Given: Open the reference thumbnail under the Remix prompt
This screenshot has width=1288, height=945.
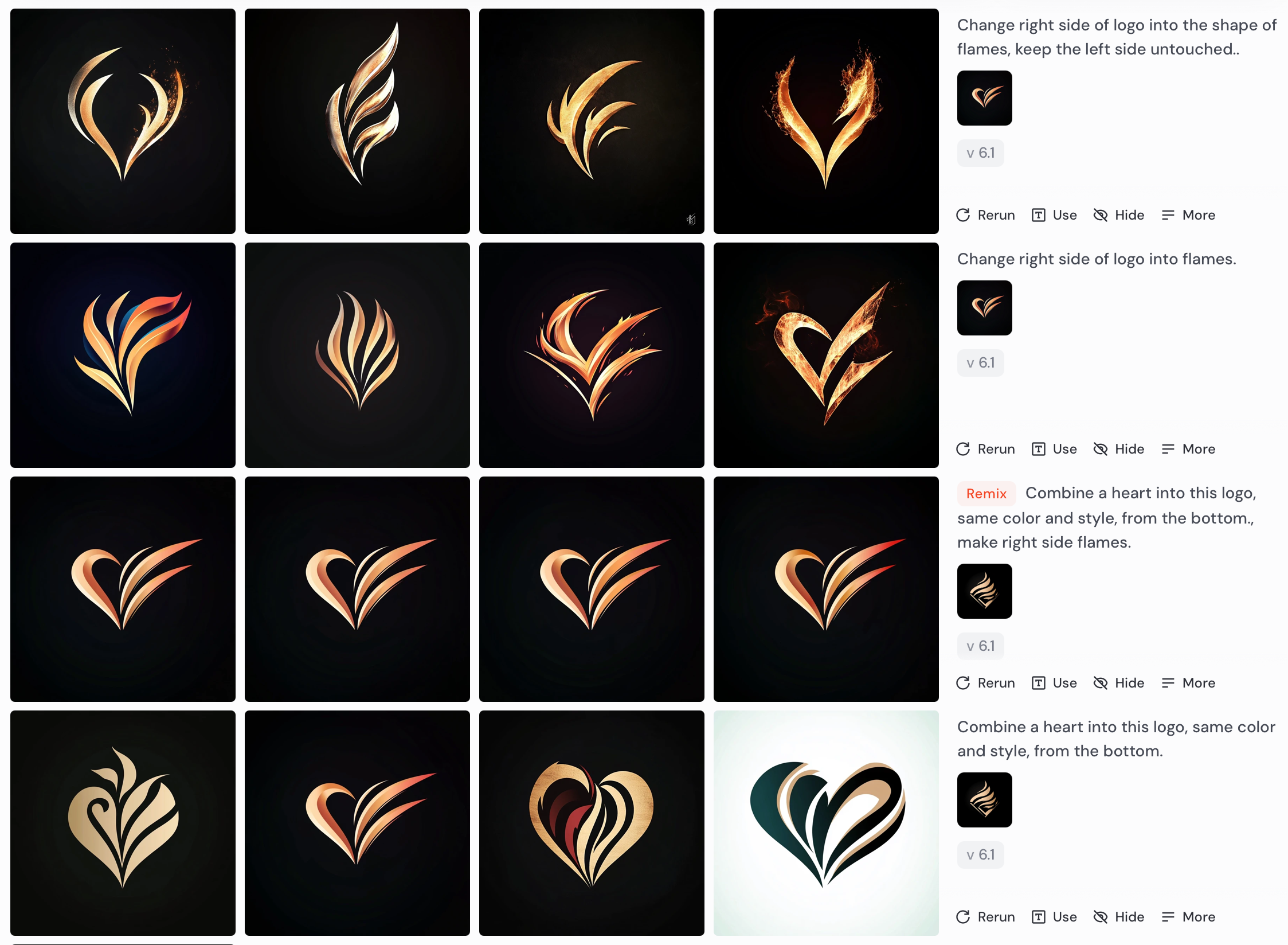Looking at the screenshot, I should [x=985, y=591].
